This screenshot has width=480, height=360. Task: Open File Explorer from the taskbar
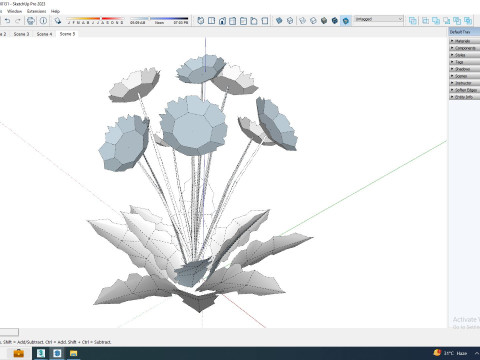click(73, 353)
